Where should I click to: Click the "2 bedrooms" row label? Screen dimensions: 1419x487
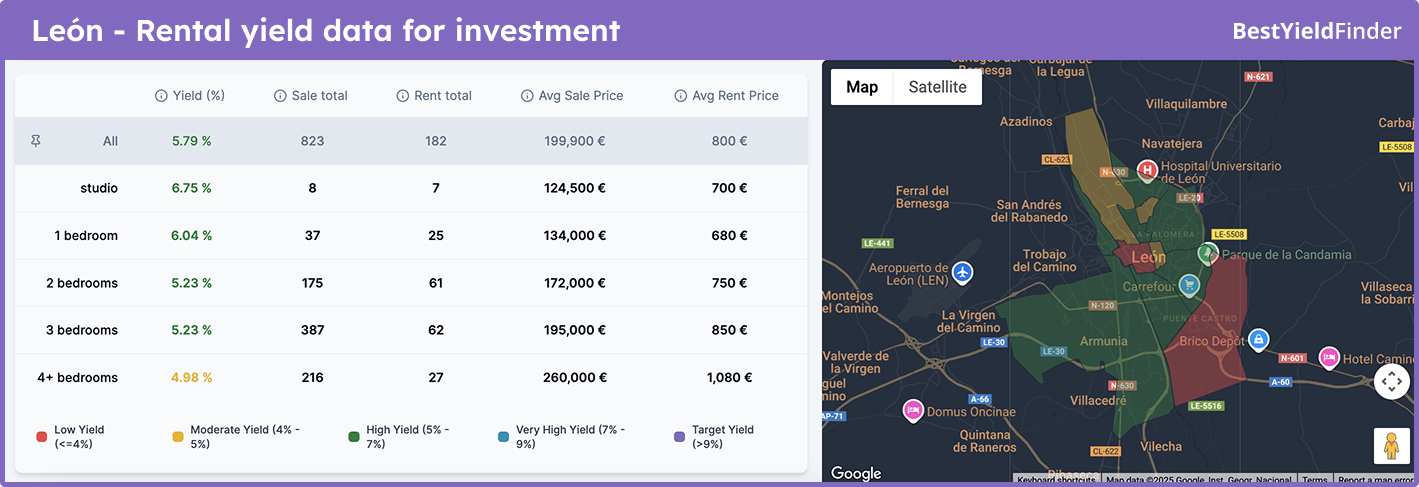[x=82, y=283]
